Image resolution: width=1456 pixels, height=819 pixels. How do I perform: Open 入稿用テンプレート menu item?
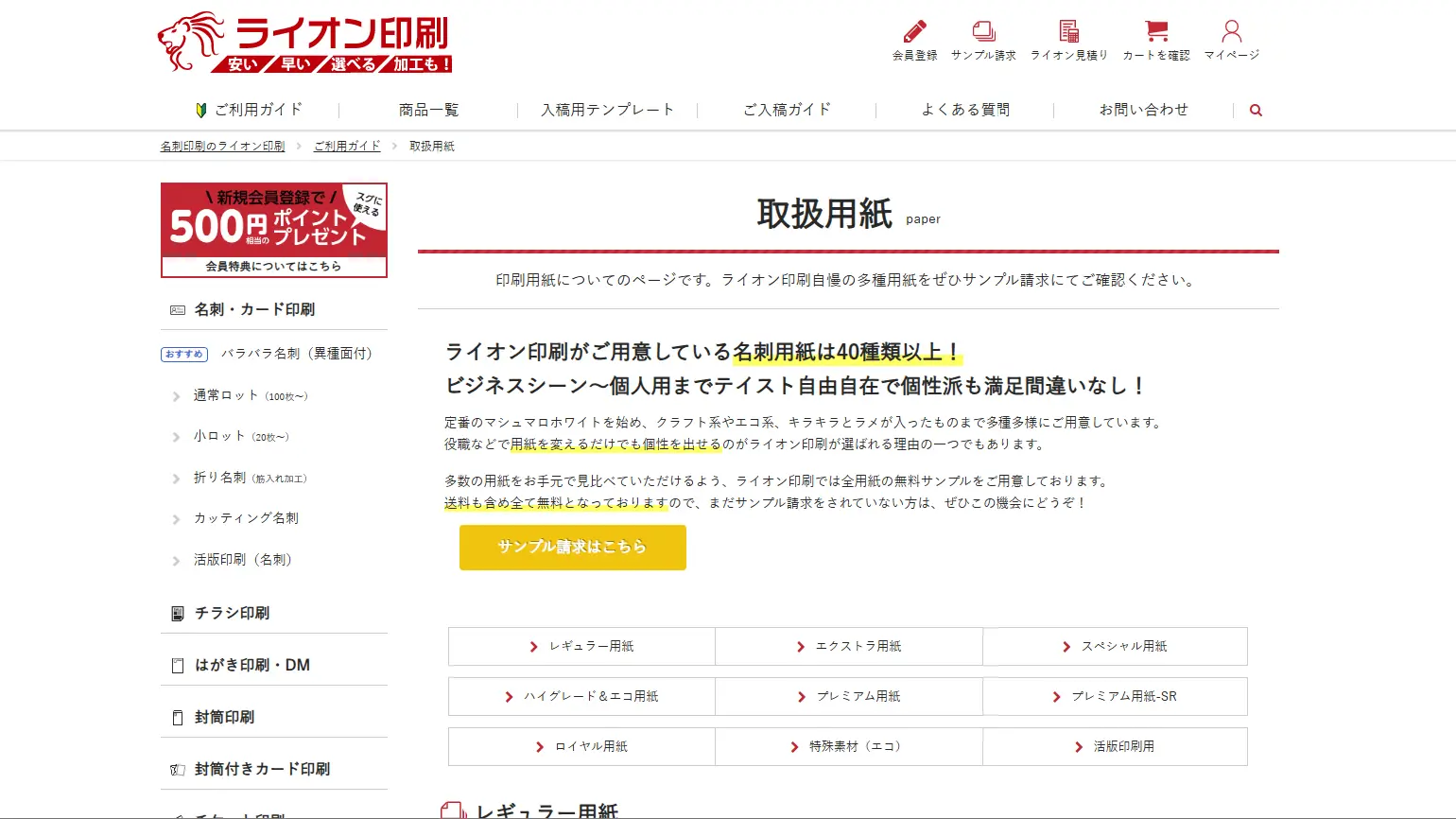(607, 110)
